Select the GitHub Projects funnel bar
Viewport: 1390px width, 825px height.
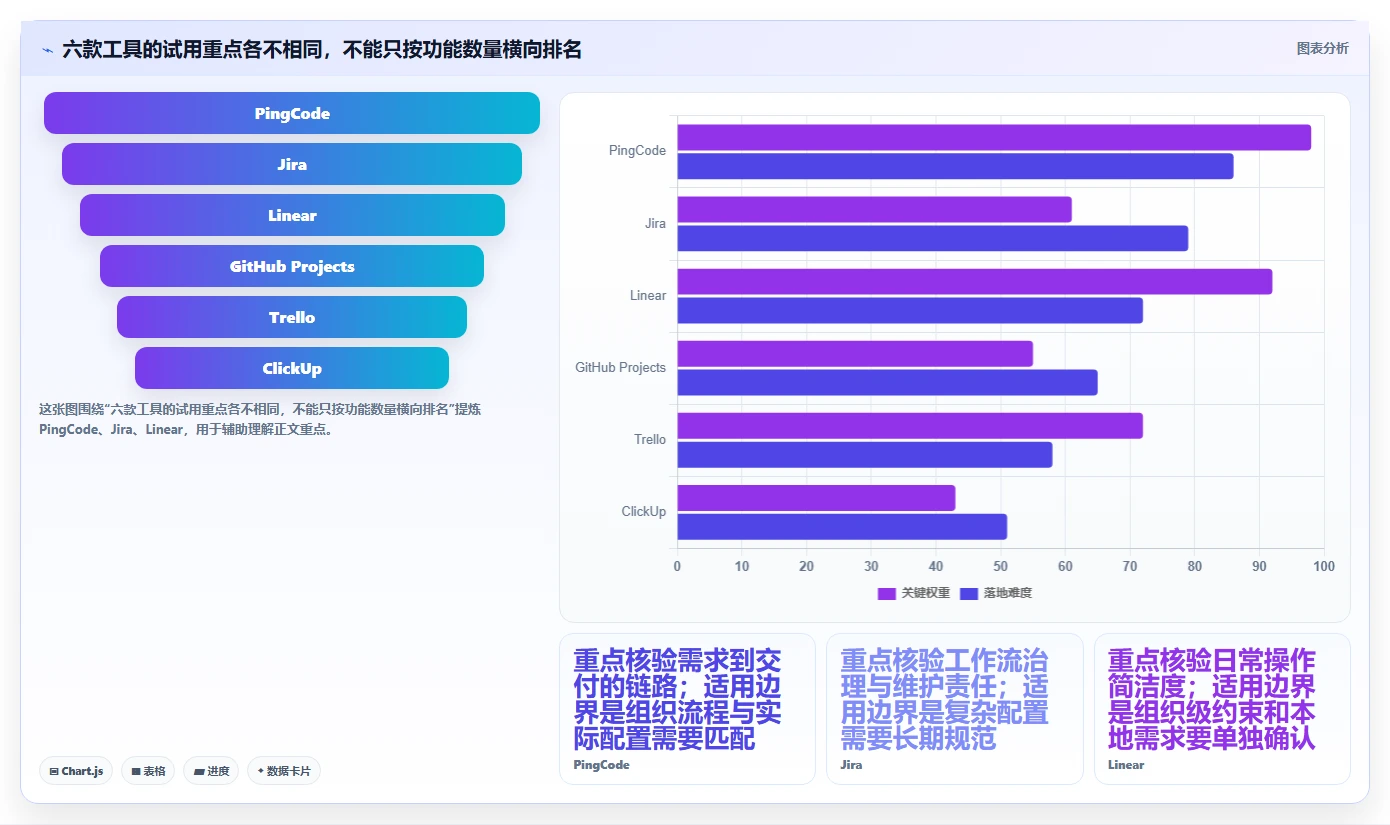pyautogui.click(x=292, y=266)
